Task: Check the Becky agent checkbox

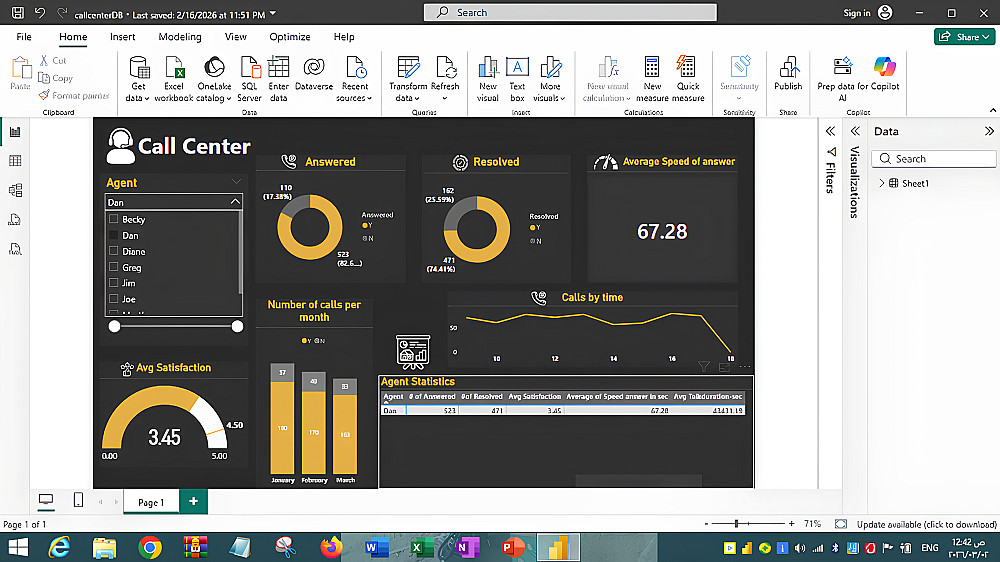Action: (x=114, y=219)
